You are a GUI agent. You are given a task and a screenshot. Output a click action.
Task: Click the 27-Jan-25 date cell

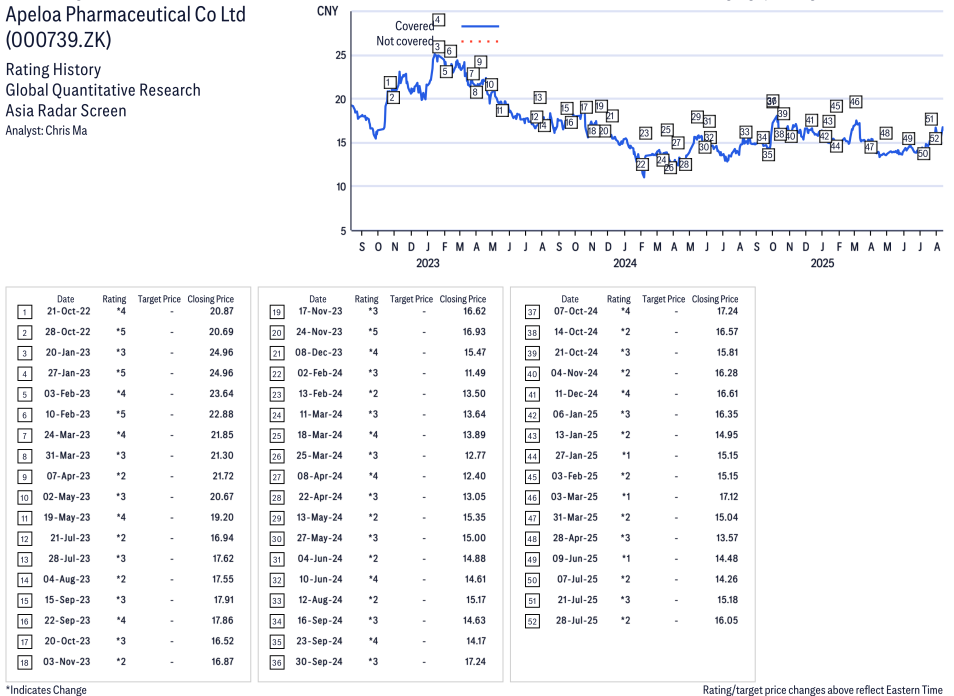575,455
